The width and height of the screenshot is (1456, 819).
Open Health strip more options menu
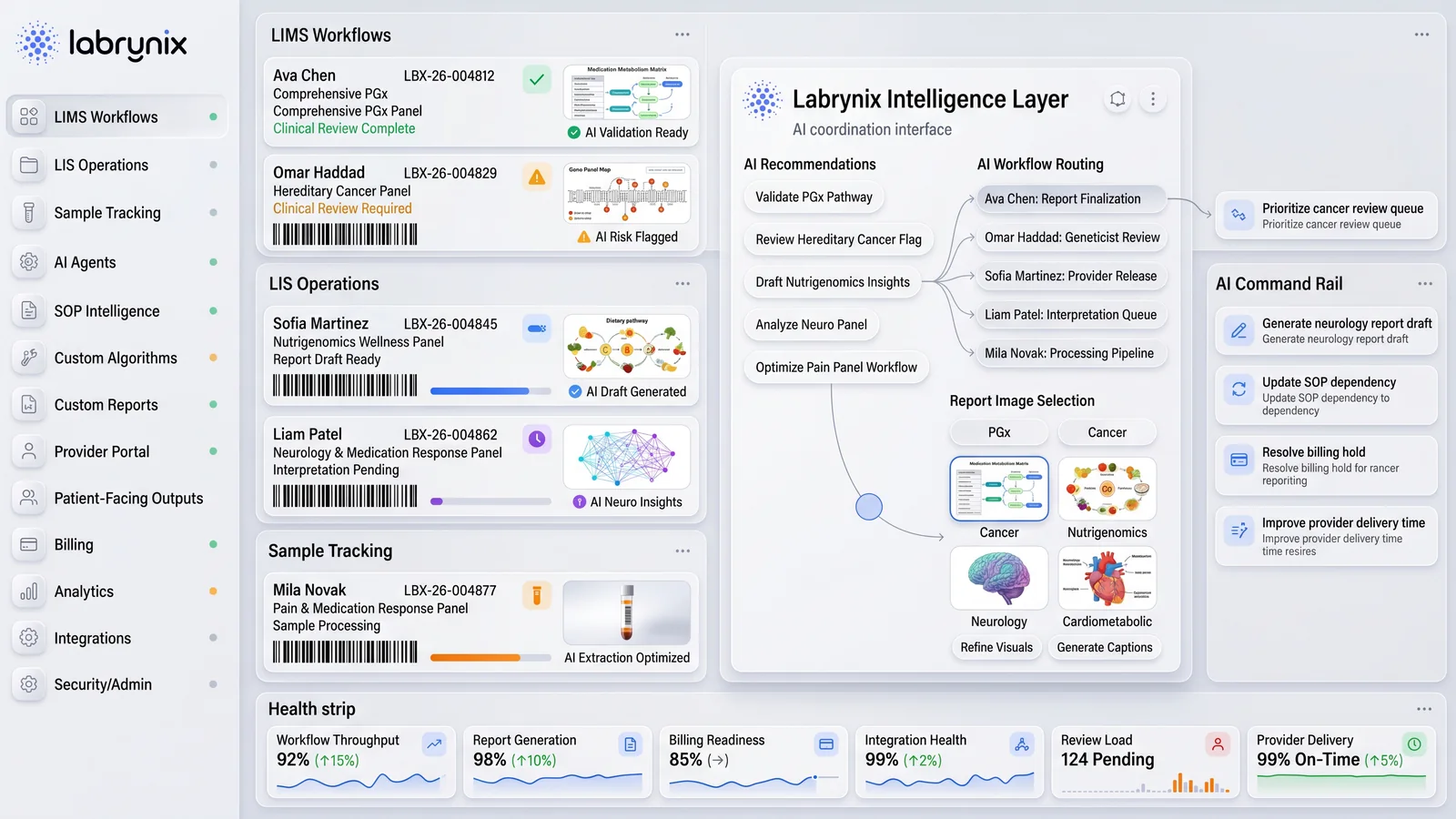point(1424,709)
